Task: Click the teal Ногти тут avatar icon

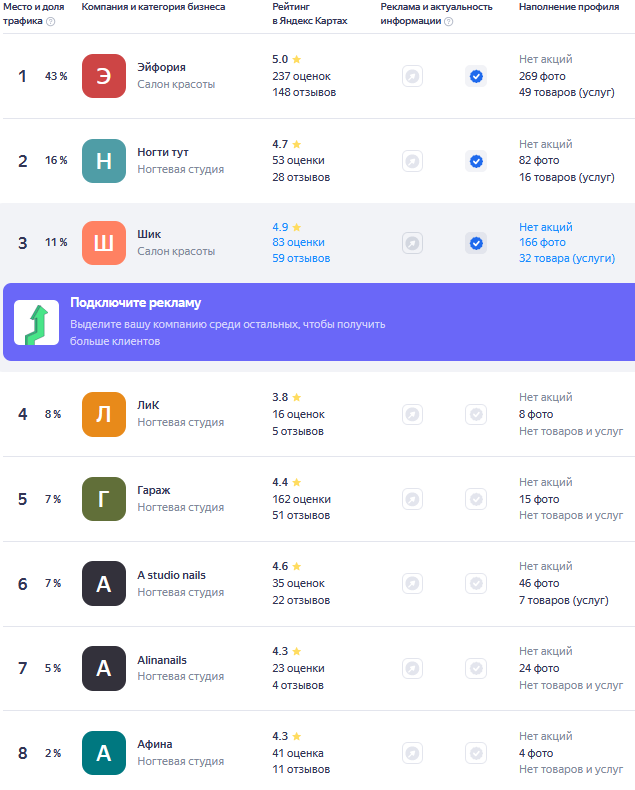Action: pyautogui.click(x=104, y=161)
